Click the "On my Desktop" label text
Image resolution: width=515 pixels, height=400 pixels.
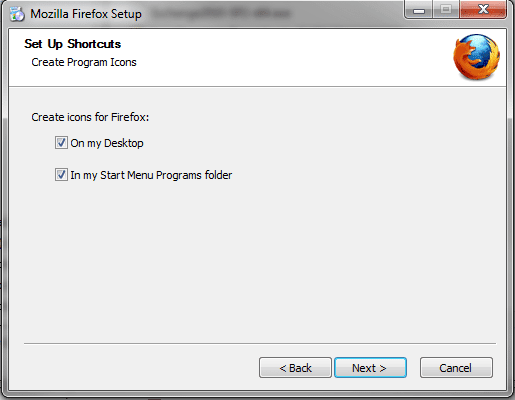pos(107,143)
